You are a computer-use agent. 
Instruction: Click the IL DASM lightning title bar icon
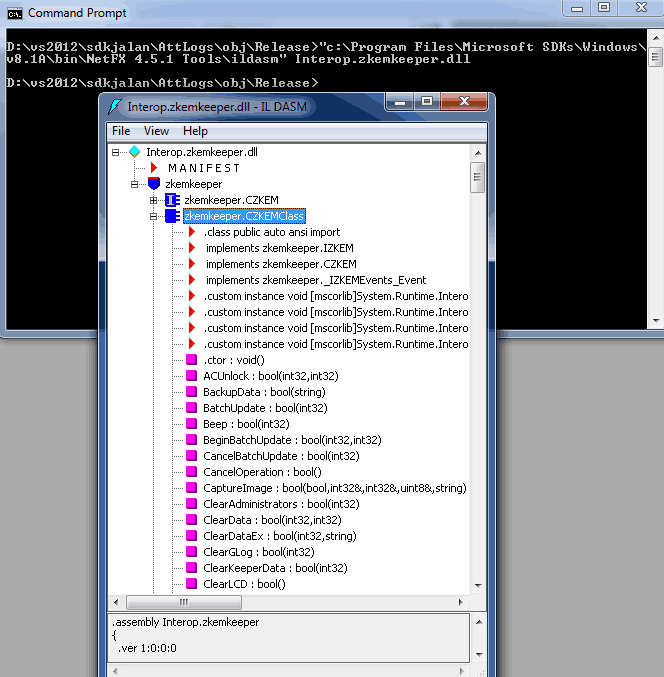(115, 106)
